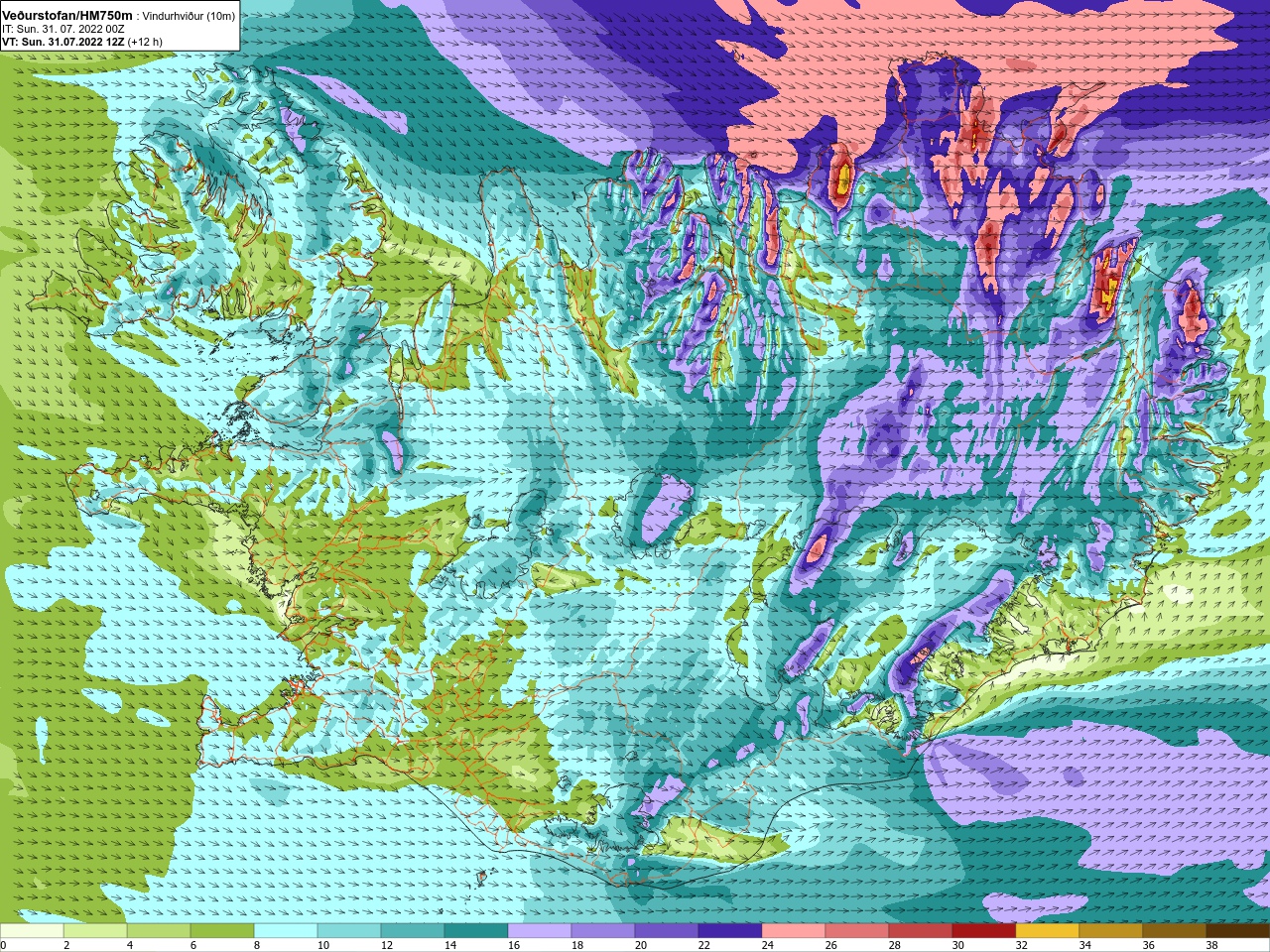Click the pale cream legend swatch from 0 to 2
The height and width of the screenshot is (952, 1270).
tap(32, 930)
